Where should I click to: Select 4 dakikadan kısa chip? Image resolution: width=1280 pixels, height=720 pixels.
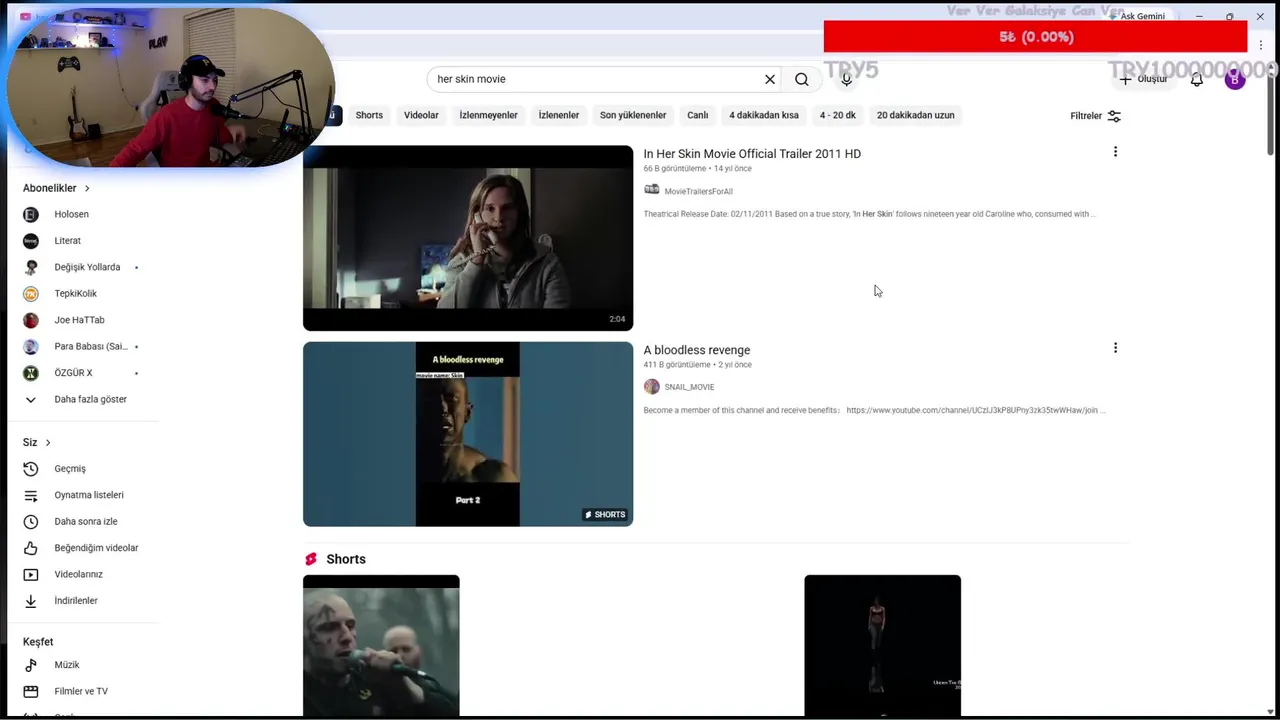[x=764, y=115]
